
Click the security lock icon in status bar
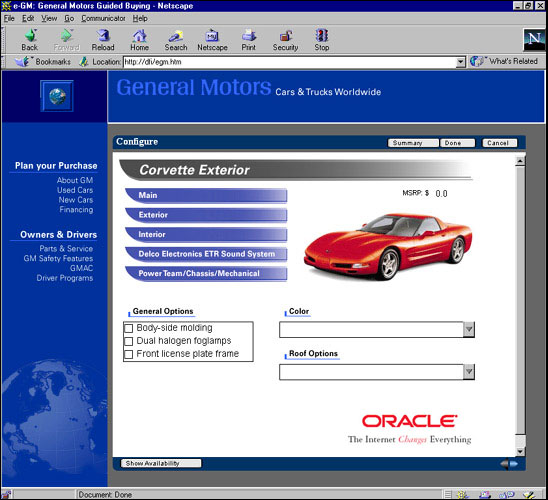point(6,494)
